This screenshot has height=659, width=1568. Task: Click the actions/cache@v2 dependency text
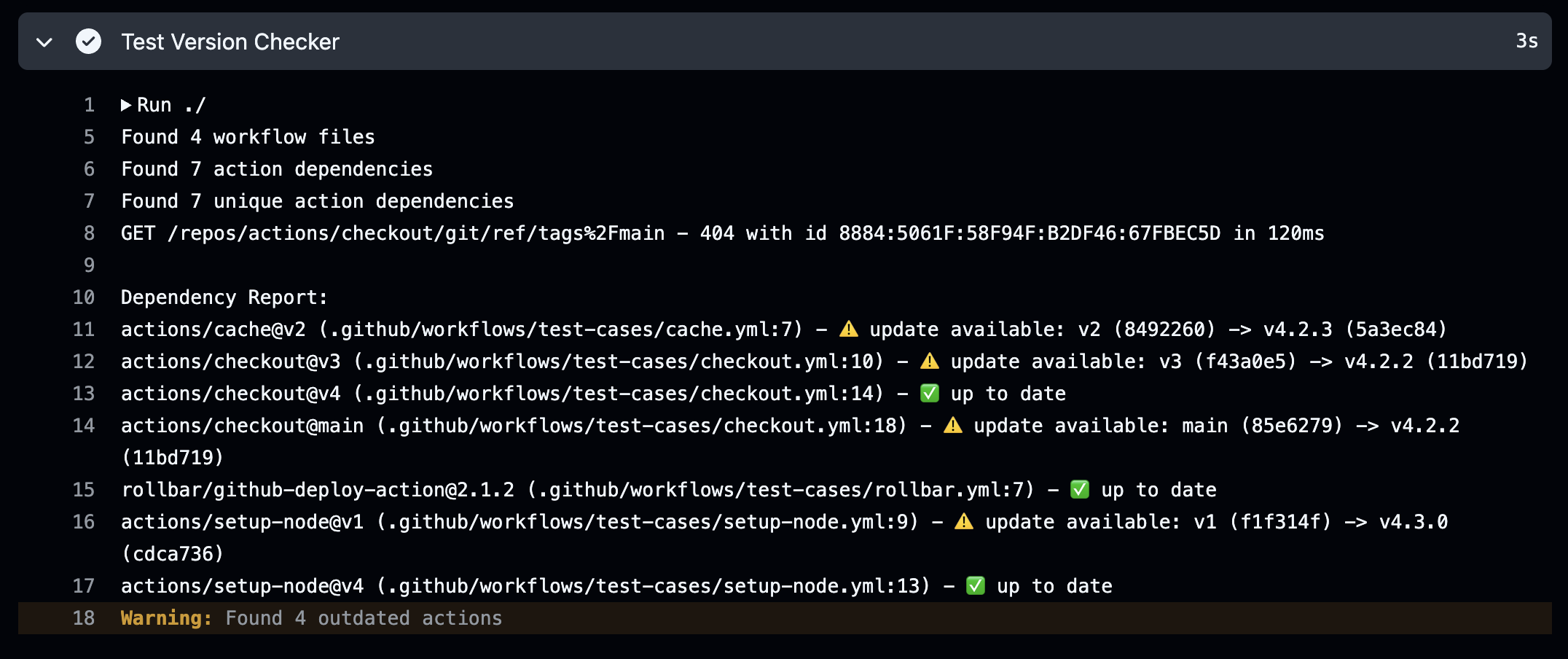point(213,329)
